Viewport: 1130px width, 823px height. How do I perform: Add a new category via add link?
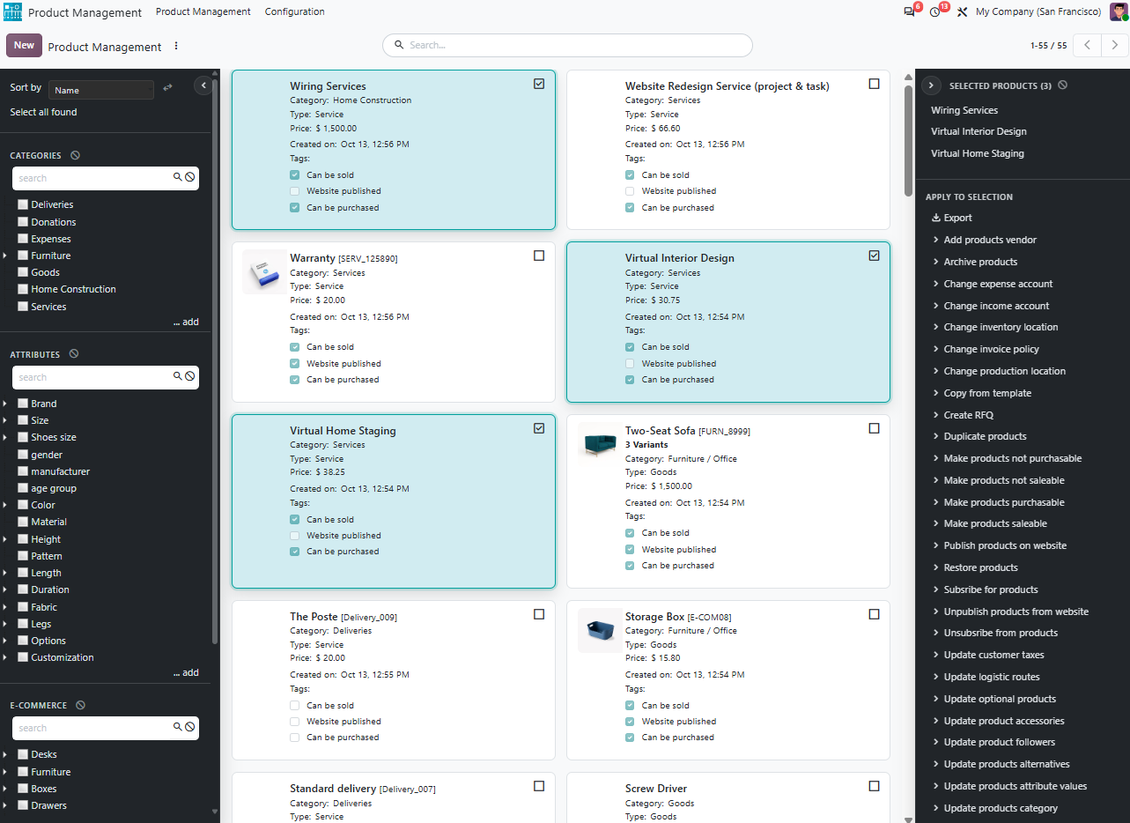click(186, 322)
